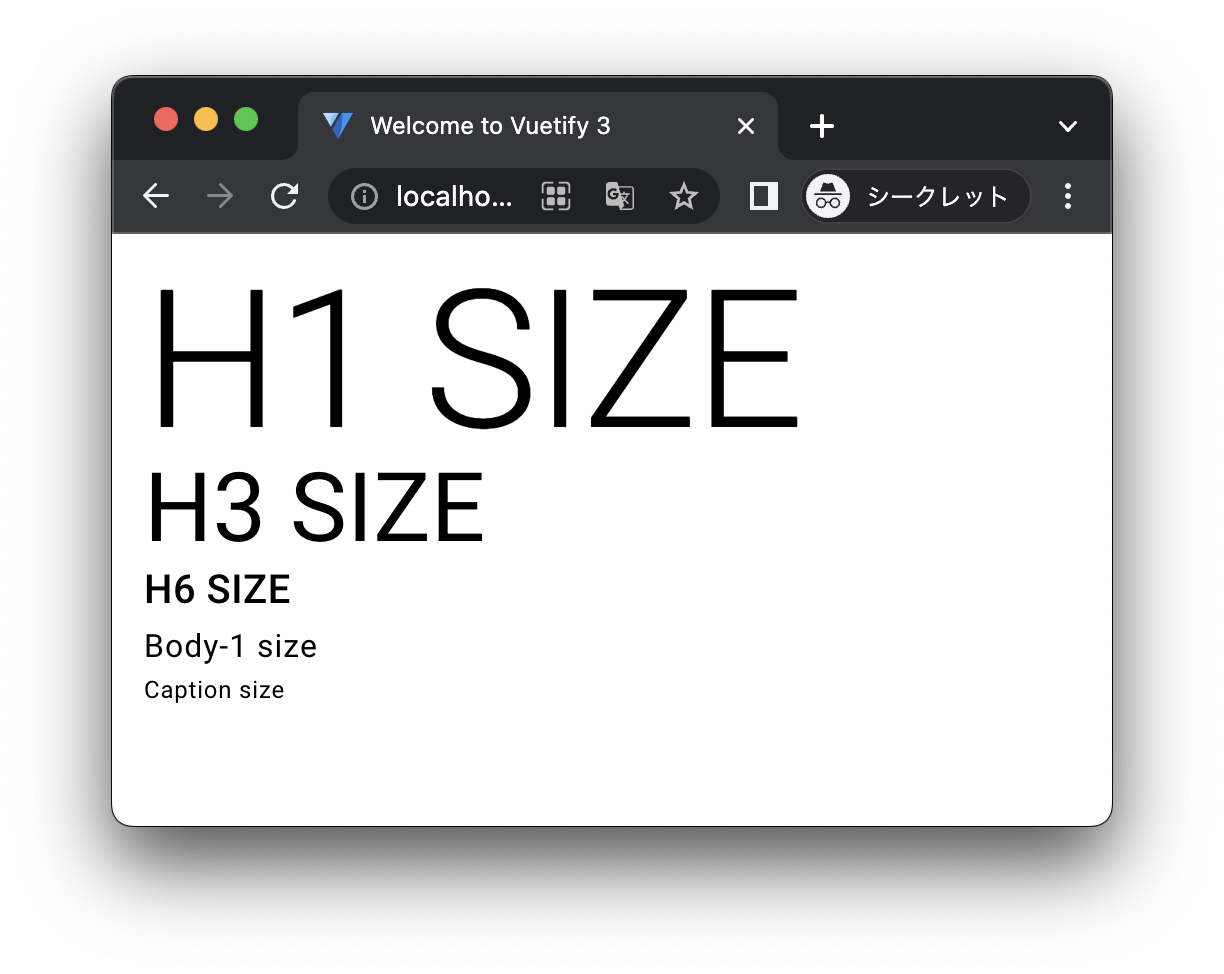Click the Vuetify favicon in the tab
The image size is (1224, 974).
point(338,126)
